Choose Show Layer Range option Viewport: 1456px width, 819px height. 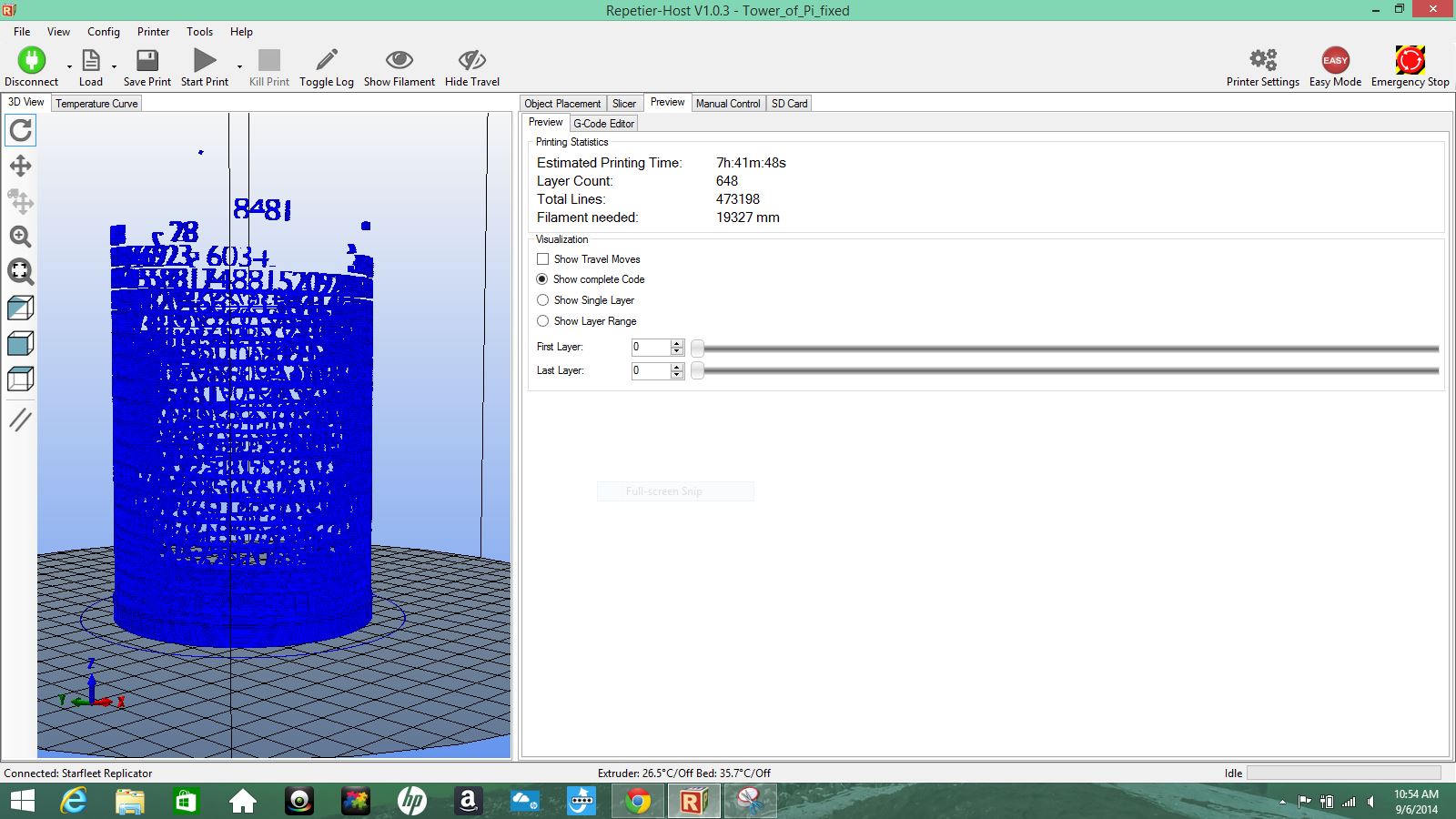pos(543,321)
